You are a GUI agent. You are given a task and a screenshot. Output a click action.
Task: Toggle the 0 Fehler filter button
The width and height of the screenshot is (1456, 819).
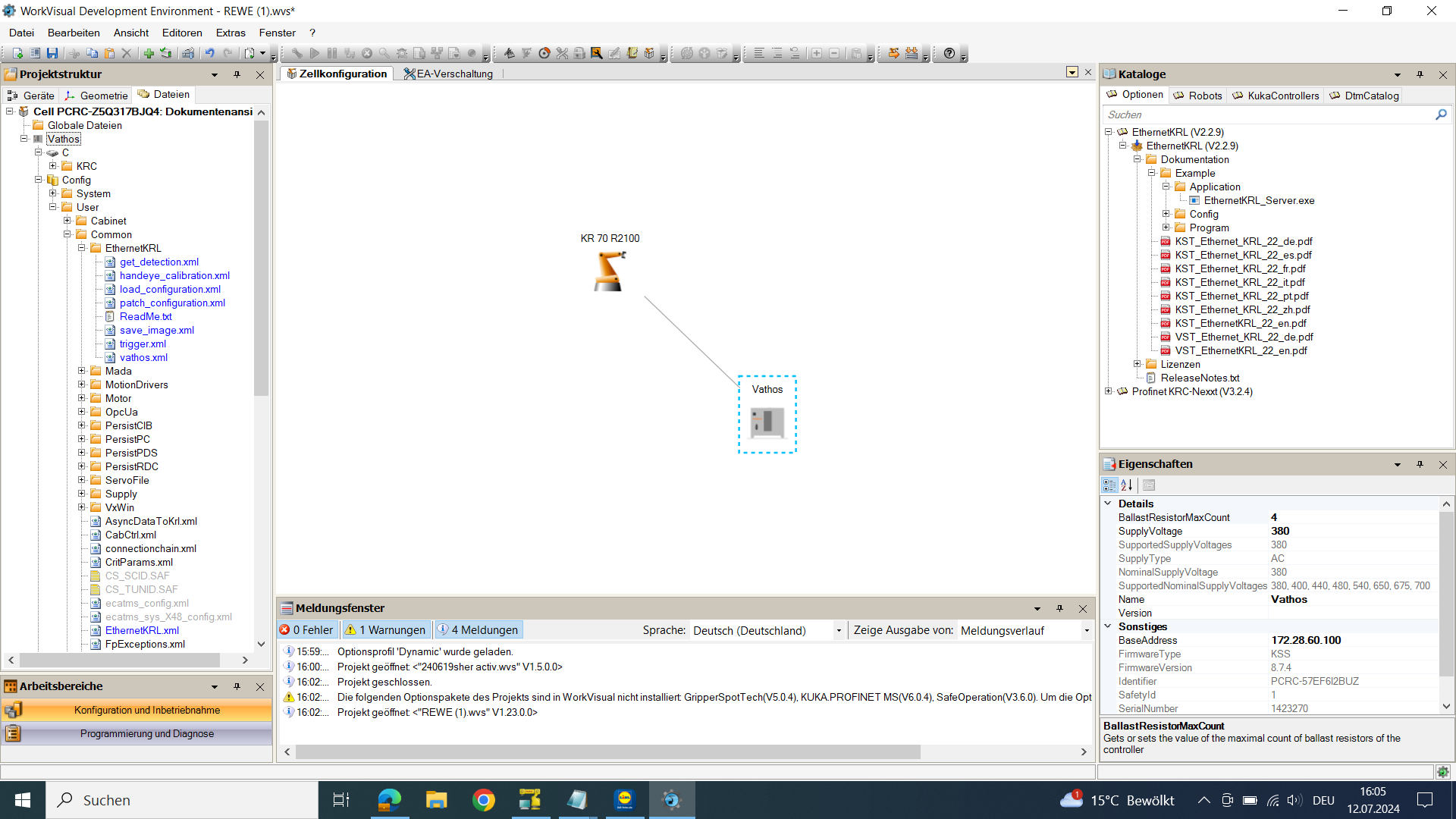[307, 630]
